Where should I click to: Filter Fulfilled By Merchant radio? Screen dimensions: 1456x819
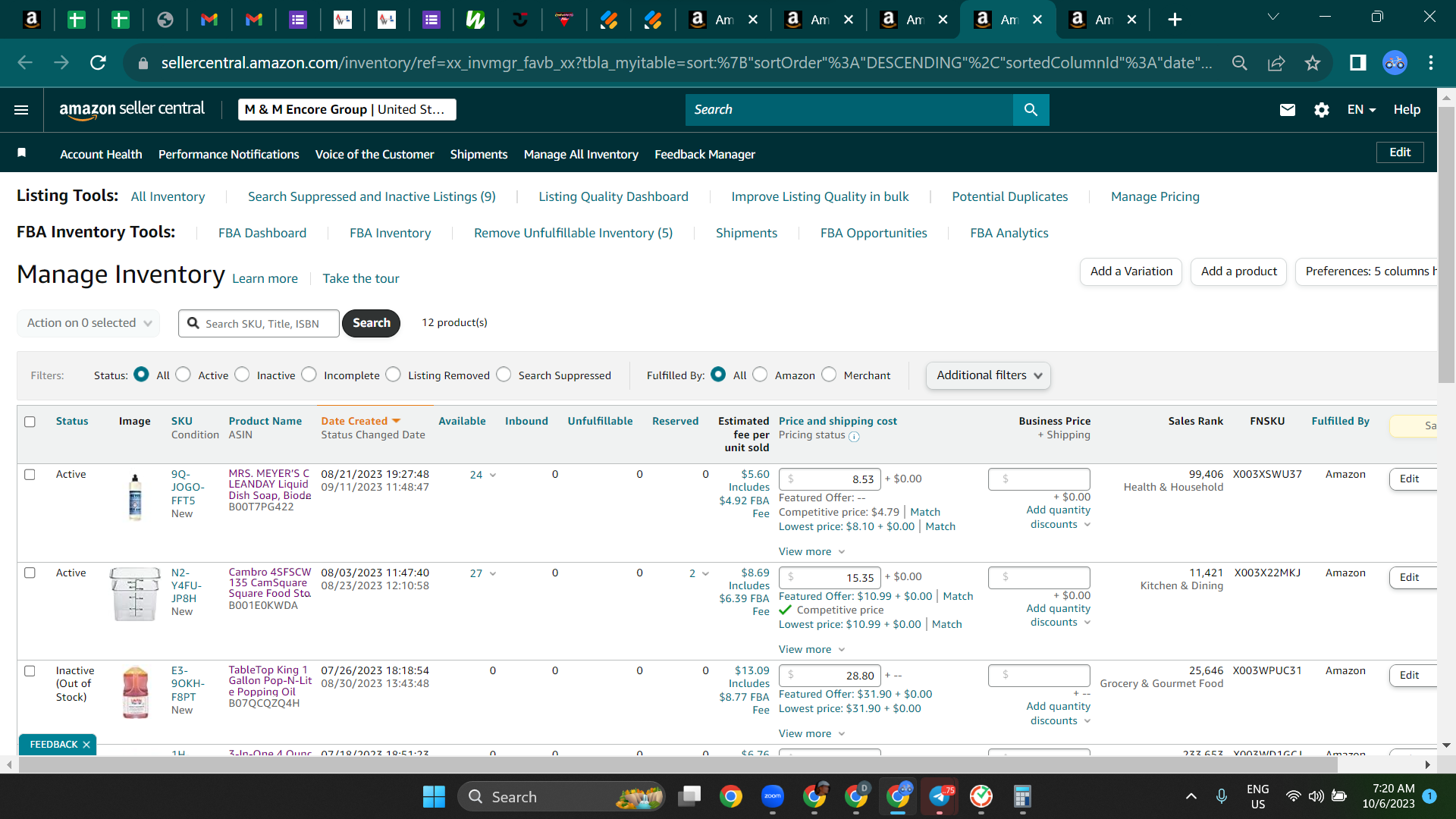pyautogui.click(x=829, y=375)
